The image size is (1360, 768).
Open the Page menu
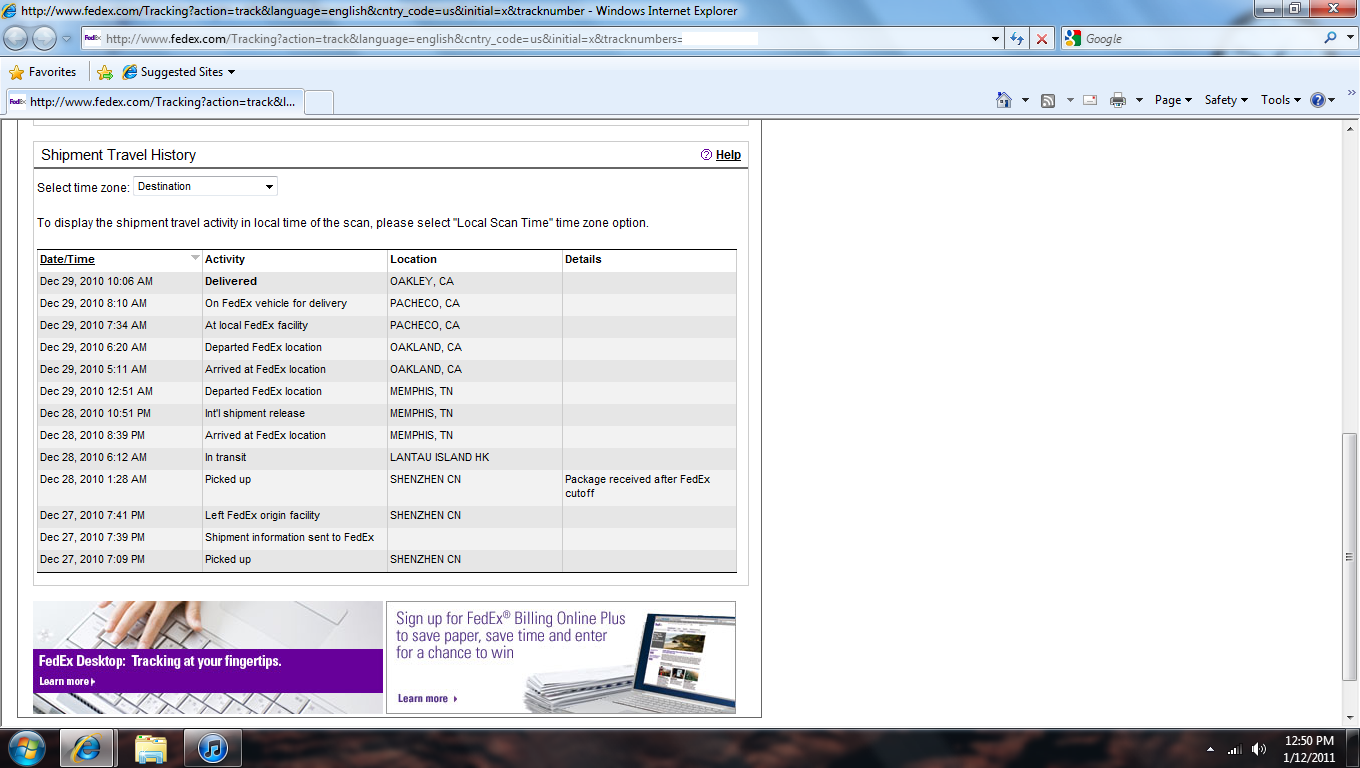1173,100
